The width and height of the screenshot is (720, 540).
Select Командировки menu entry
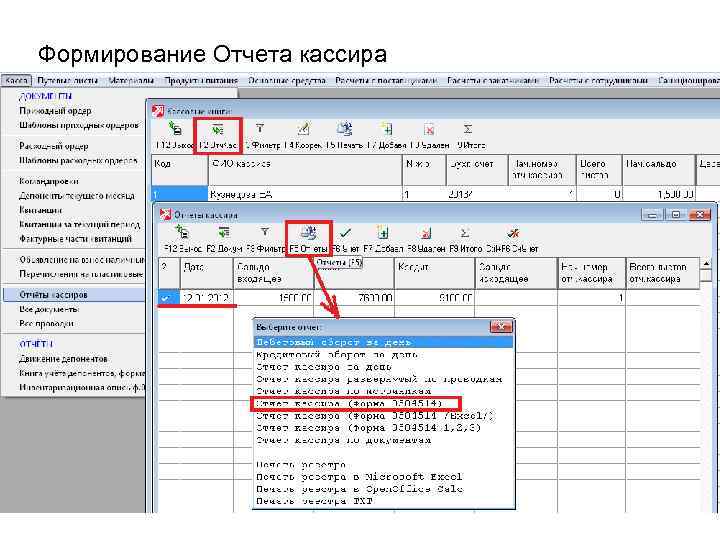(x=49, y=181)
